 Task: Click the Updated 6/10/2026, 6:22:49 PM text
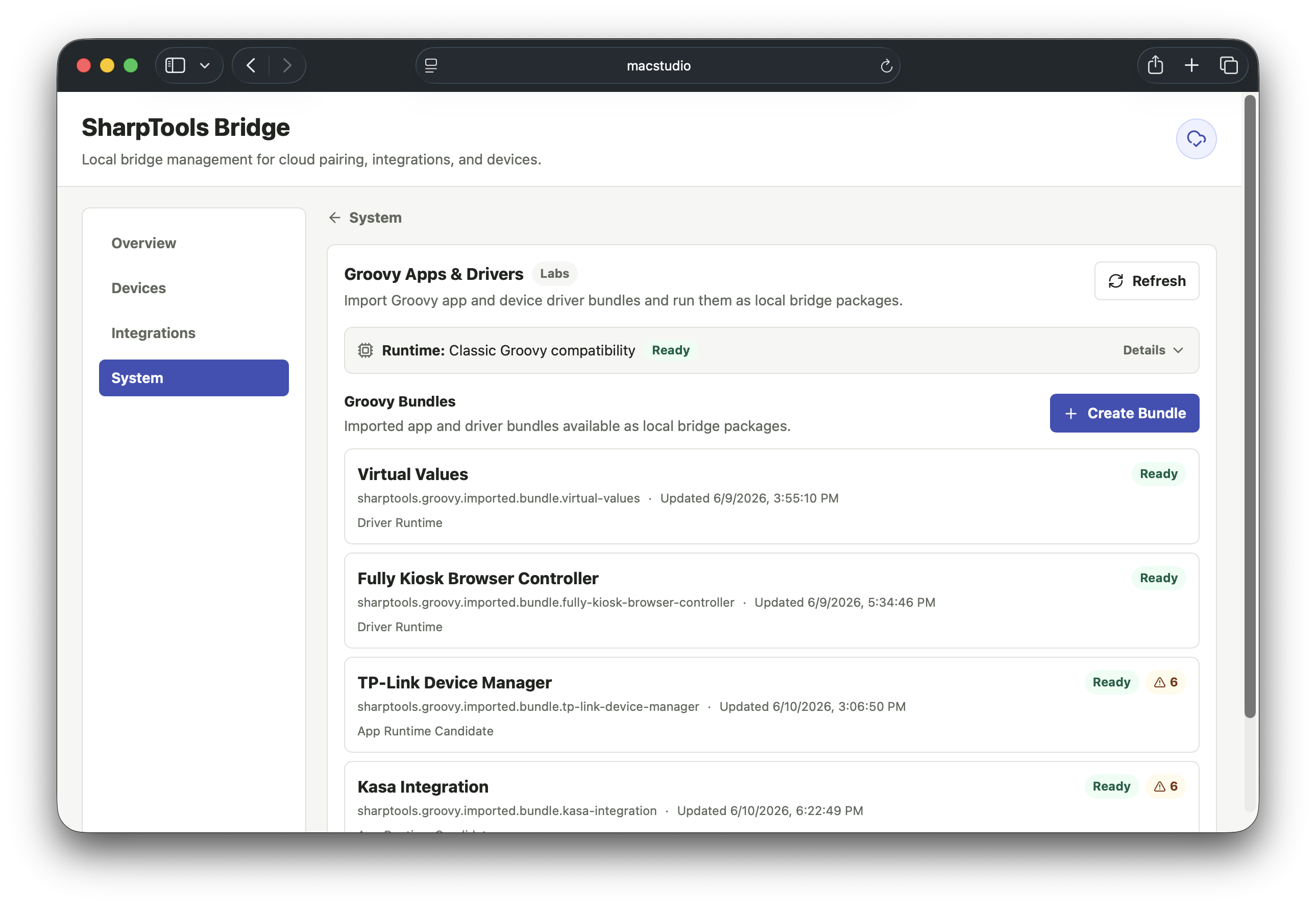click(x=769, y=811)
